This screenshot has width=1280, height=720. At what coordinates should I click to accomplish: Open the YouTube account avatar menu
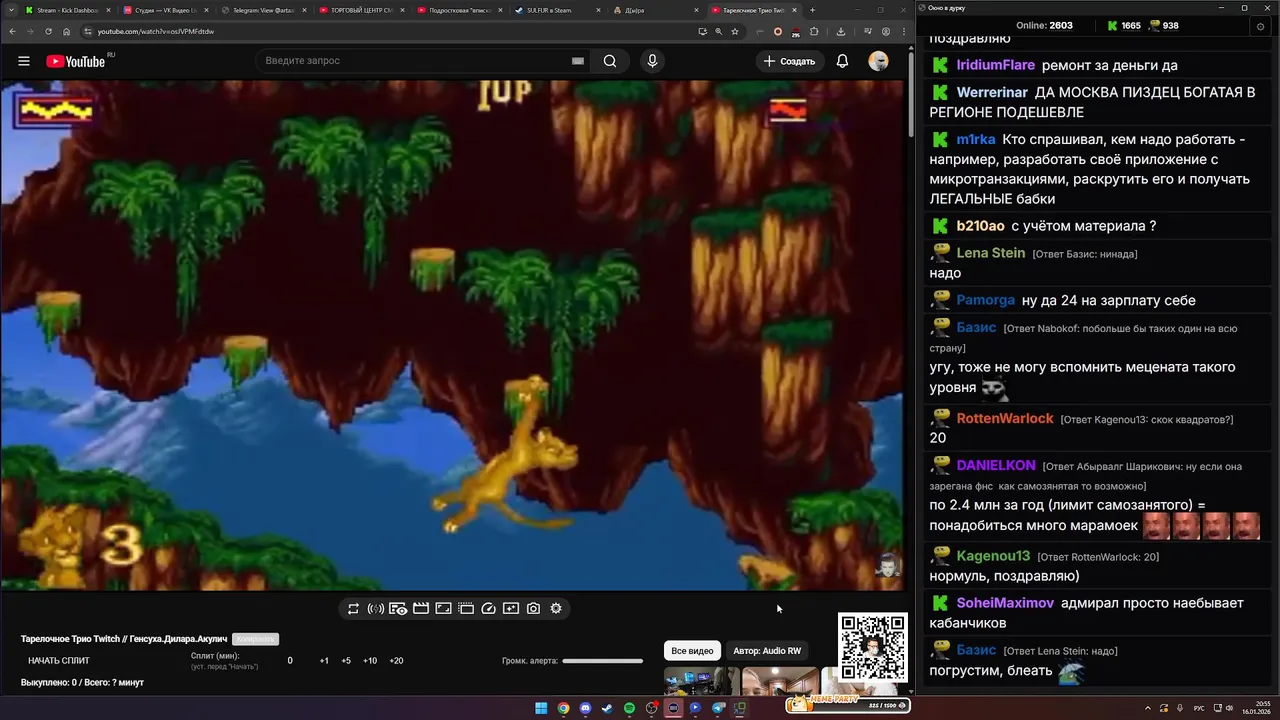[878, 61]
